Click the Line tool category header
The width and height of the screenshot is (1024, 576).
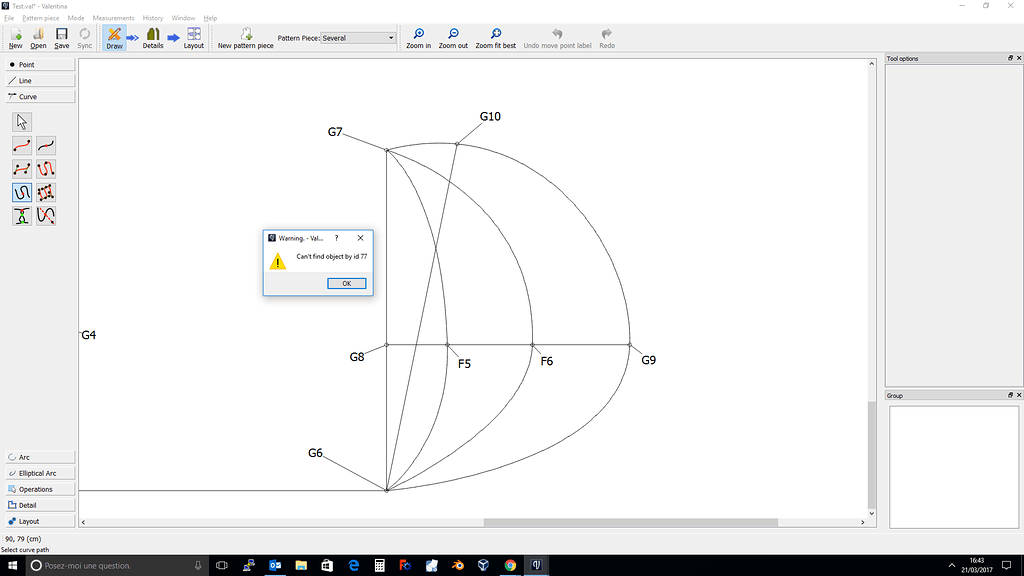[x=38, y=80]
